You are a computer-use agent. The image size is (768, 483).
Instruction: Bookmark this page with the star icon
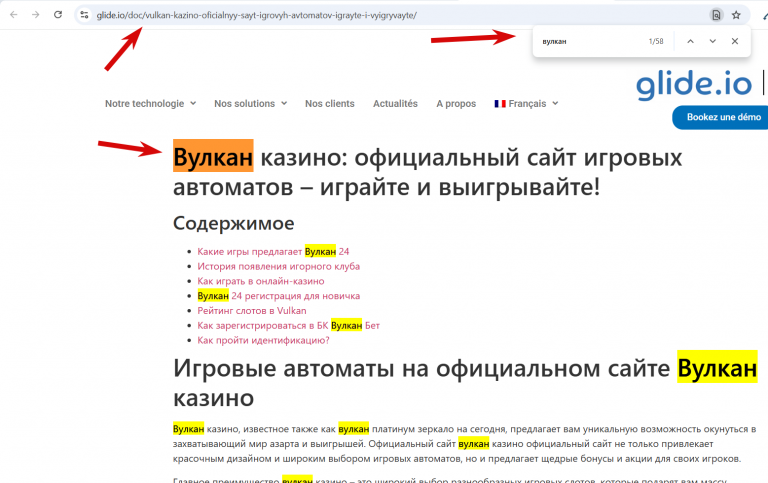[736, 15]
